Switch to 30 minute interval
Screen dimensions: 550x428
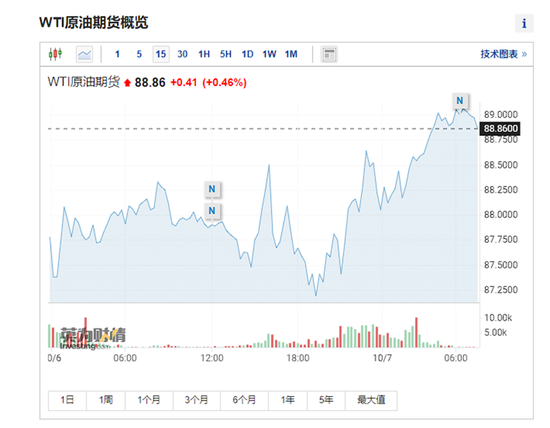tap(182, 54)
